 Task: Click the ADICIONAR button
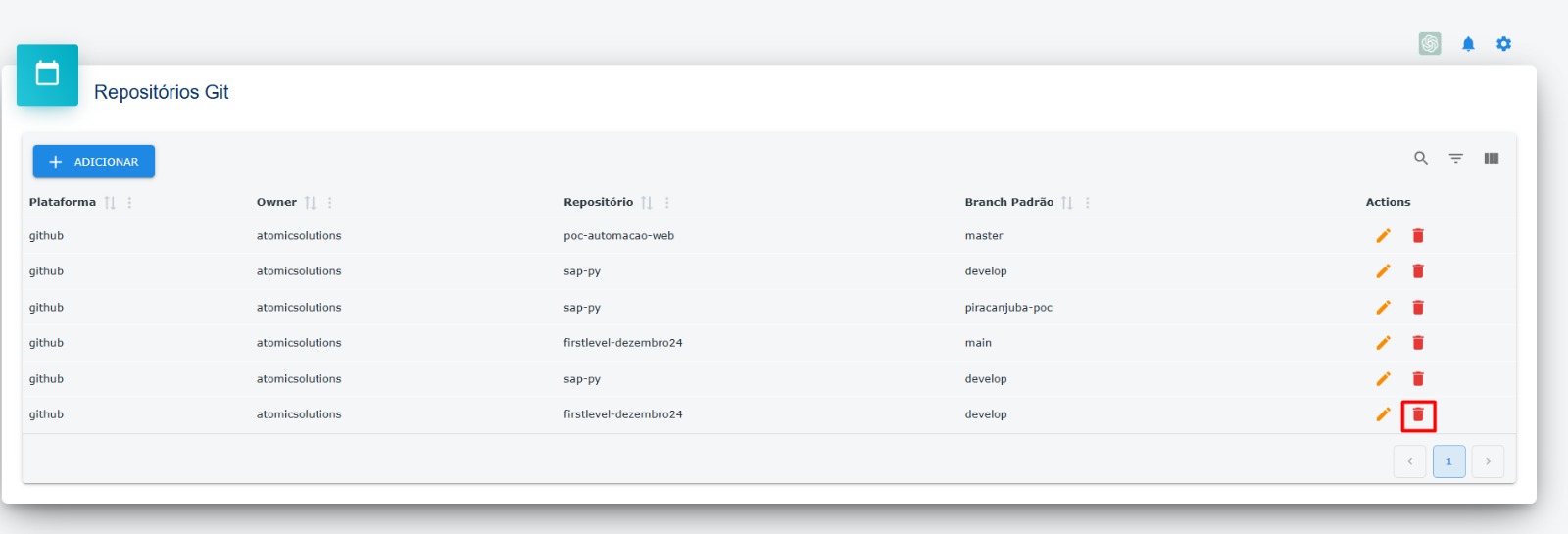94,162
